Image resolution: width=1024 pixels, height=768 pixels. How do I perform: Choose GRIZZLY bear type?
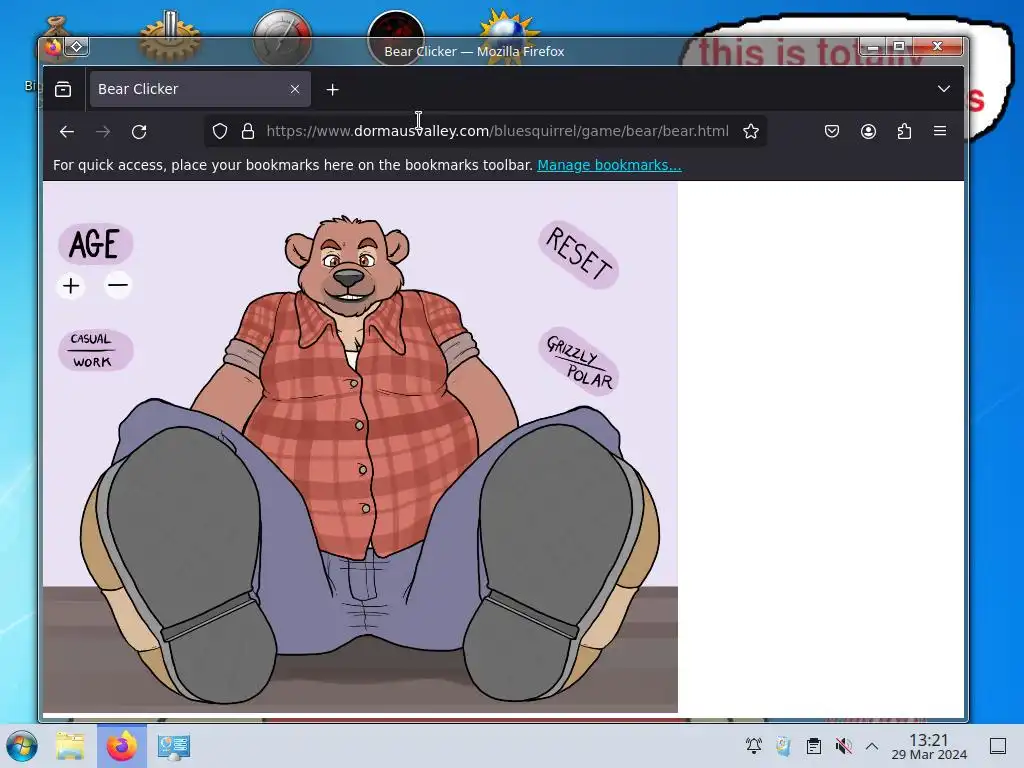pos(572,351)
